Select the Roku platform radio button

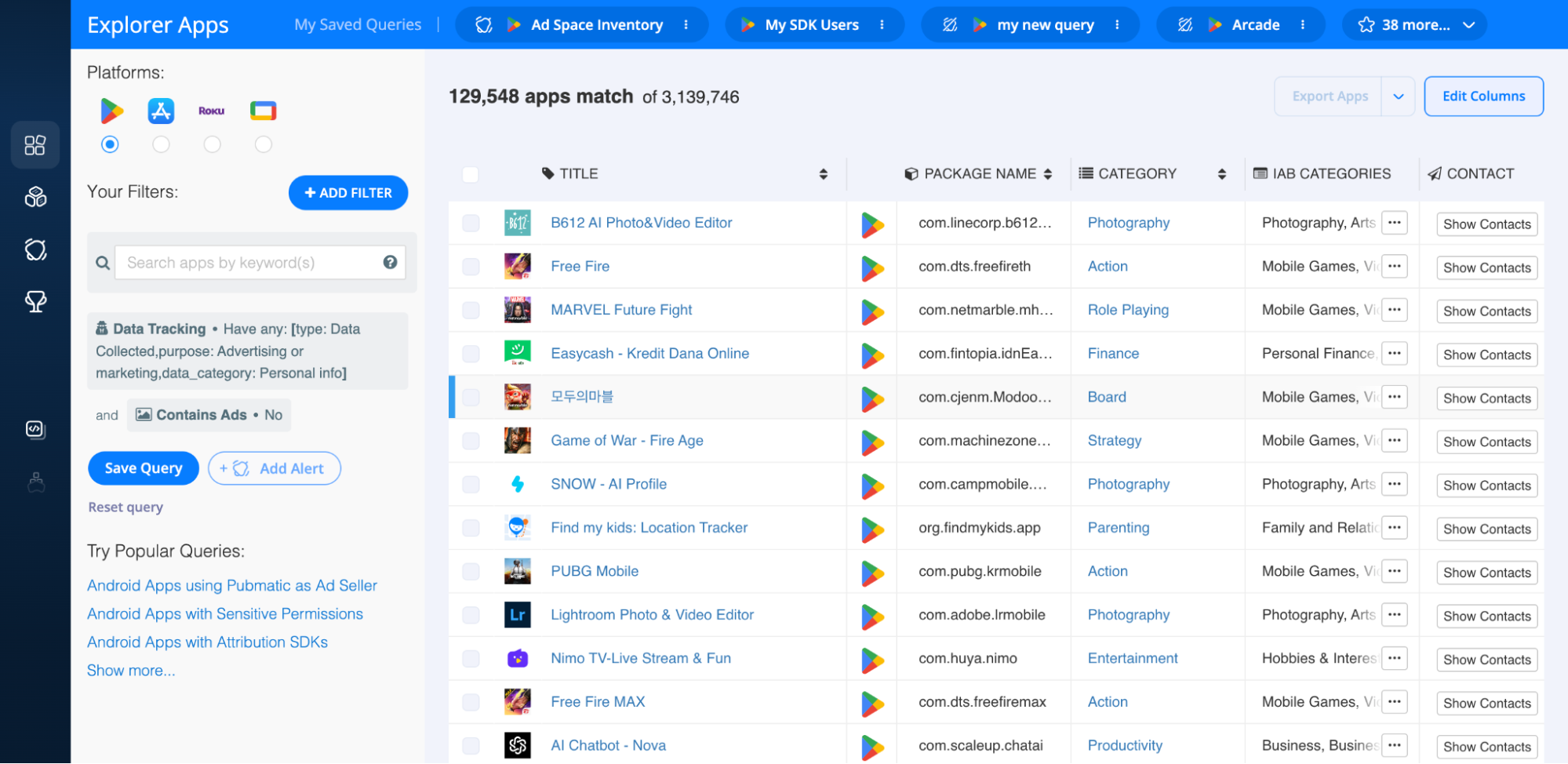212,144
